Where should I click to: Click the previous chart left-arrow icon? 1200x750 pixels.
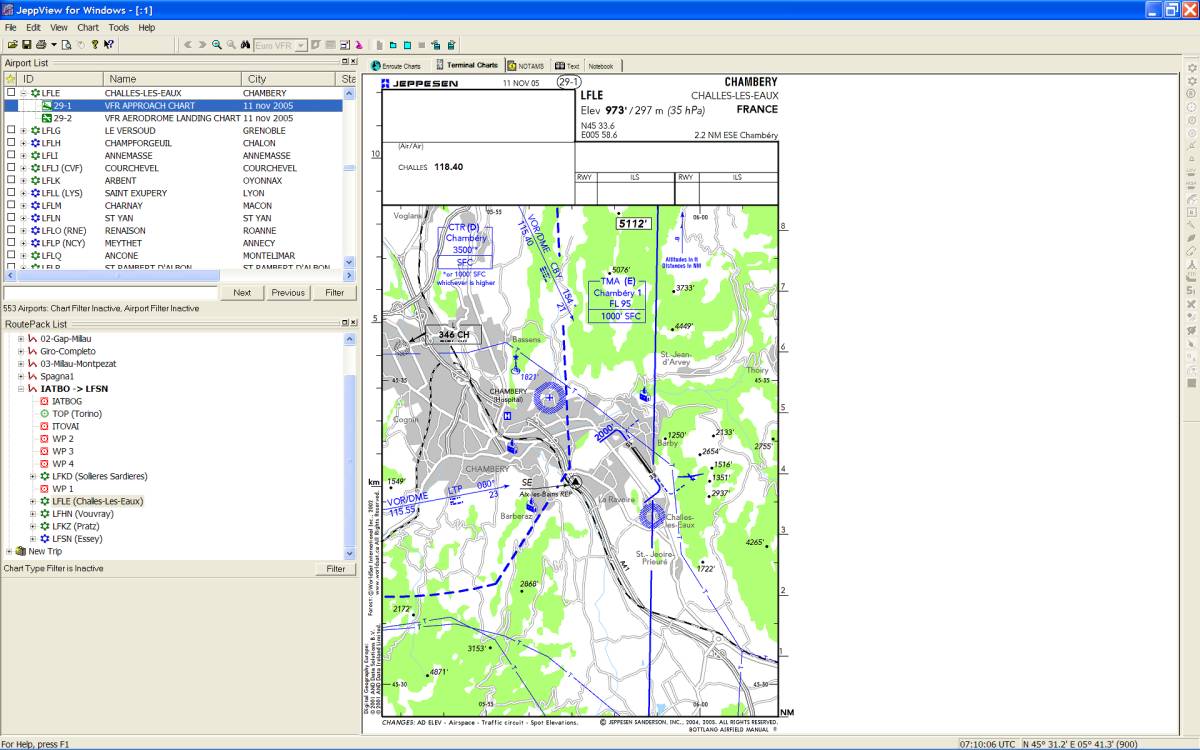coord(188,45)
